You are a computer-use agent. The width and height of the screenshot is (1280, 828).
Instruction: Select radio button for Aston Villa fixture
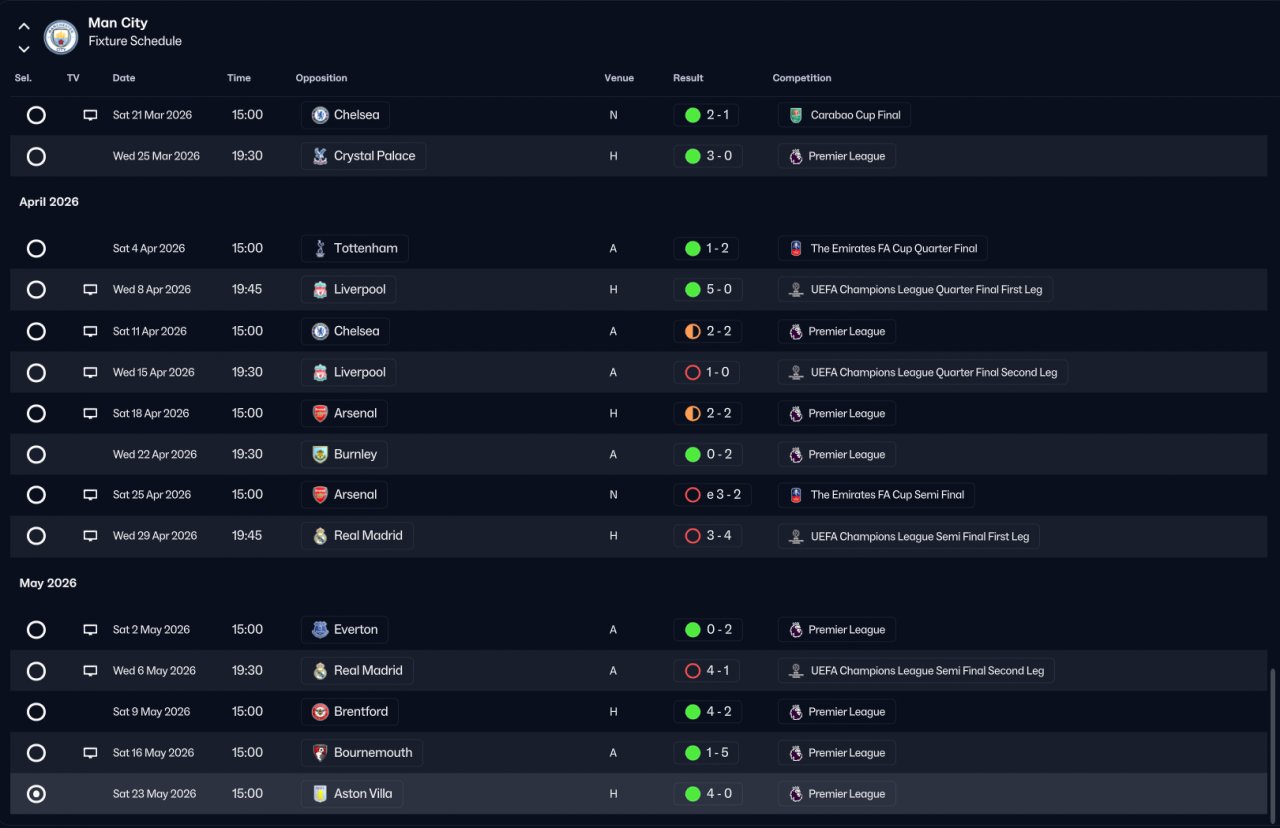(36, 794)
